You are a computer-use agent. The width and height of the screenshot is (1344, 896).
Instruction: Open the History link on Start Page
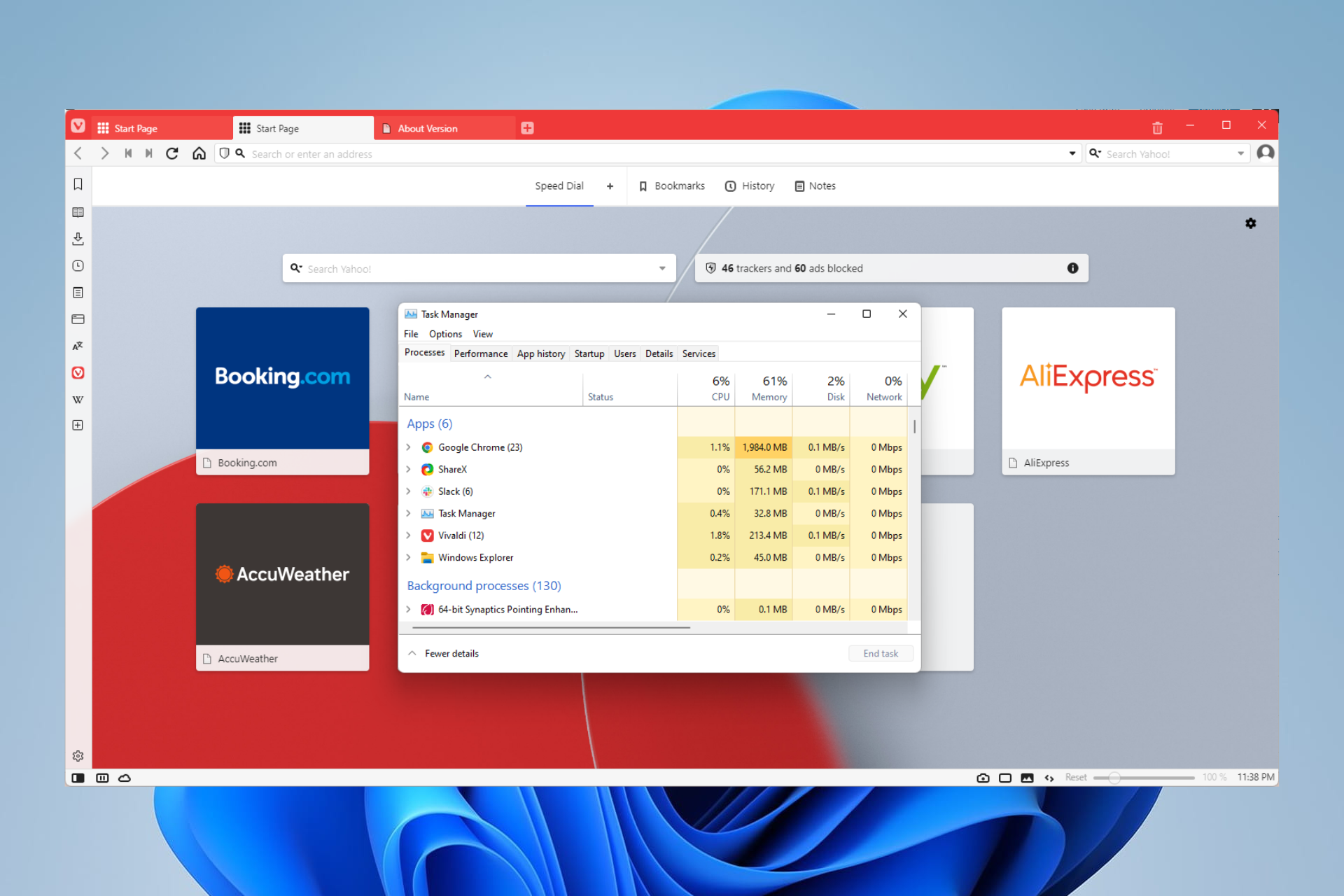pos(750,185)
